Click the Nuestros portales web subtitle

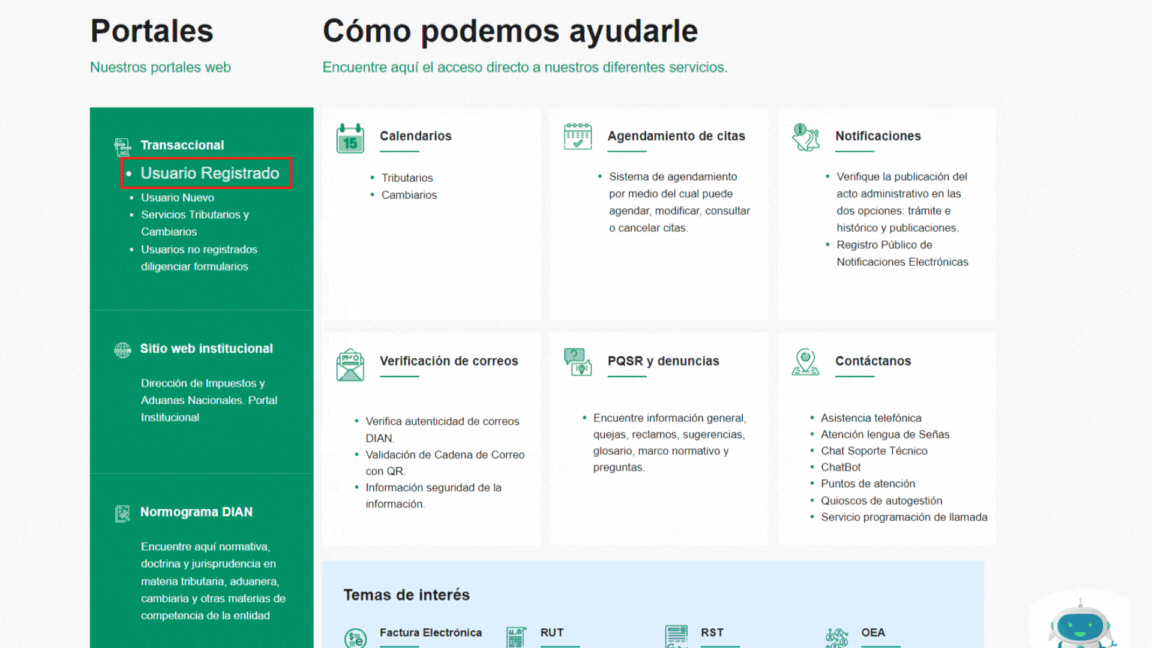tap(160, 68)
